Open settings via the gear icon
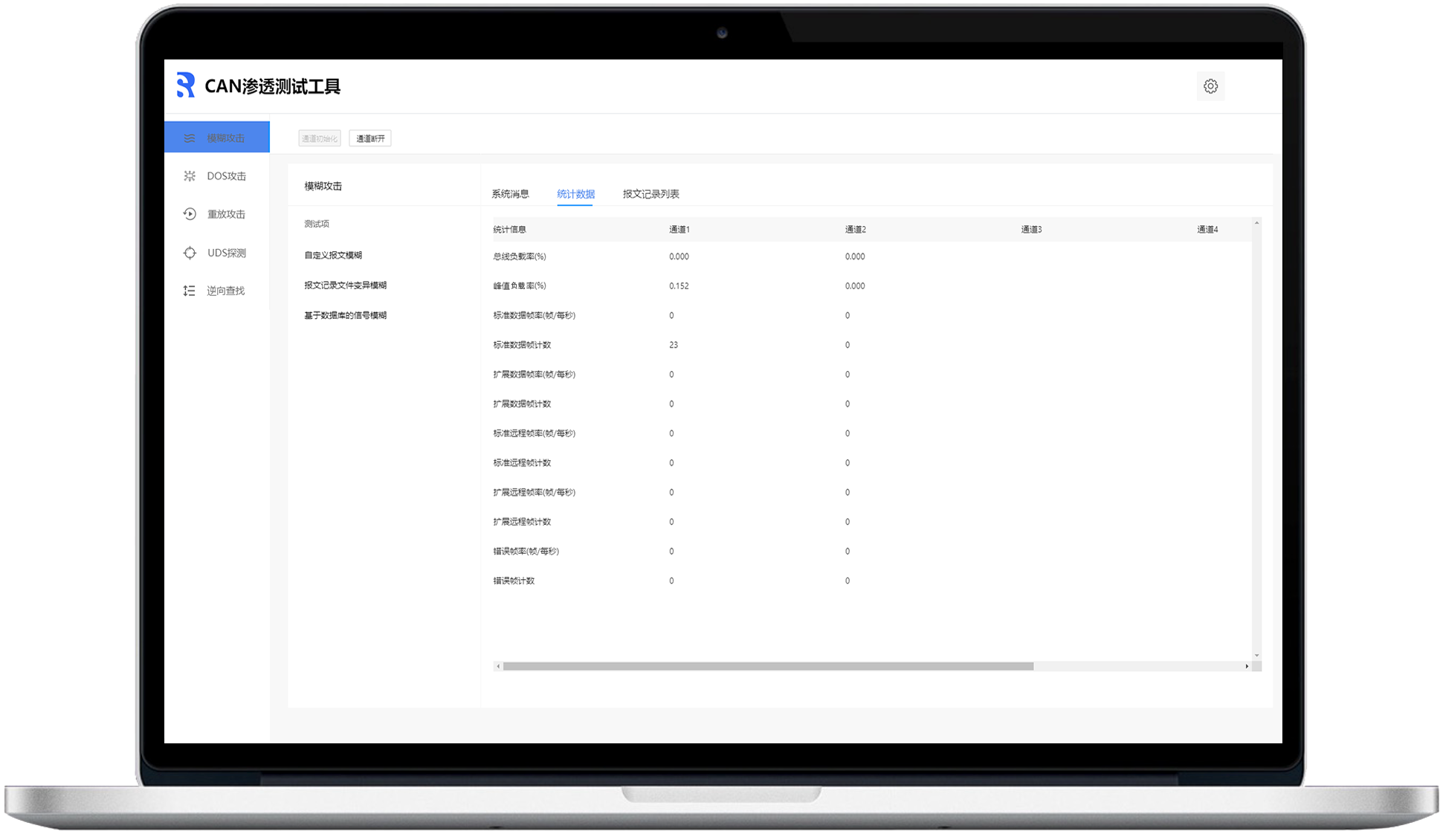The width and height of the screenshot is (1443, 840). [1210, 86]
